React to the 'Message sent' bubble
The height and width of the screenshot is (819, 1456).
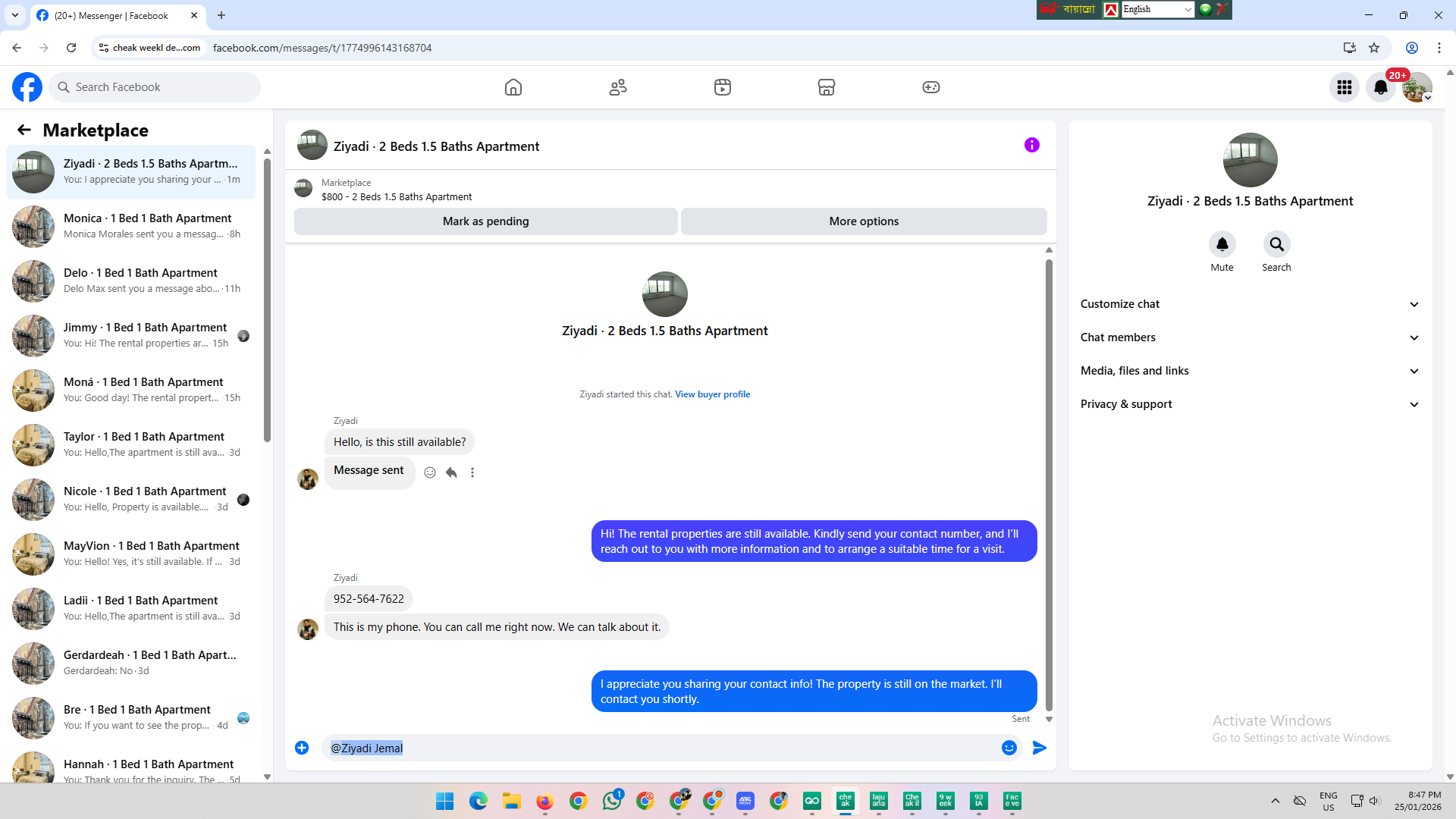430,472
